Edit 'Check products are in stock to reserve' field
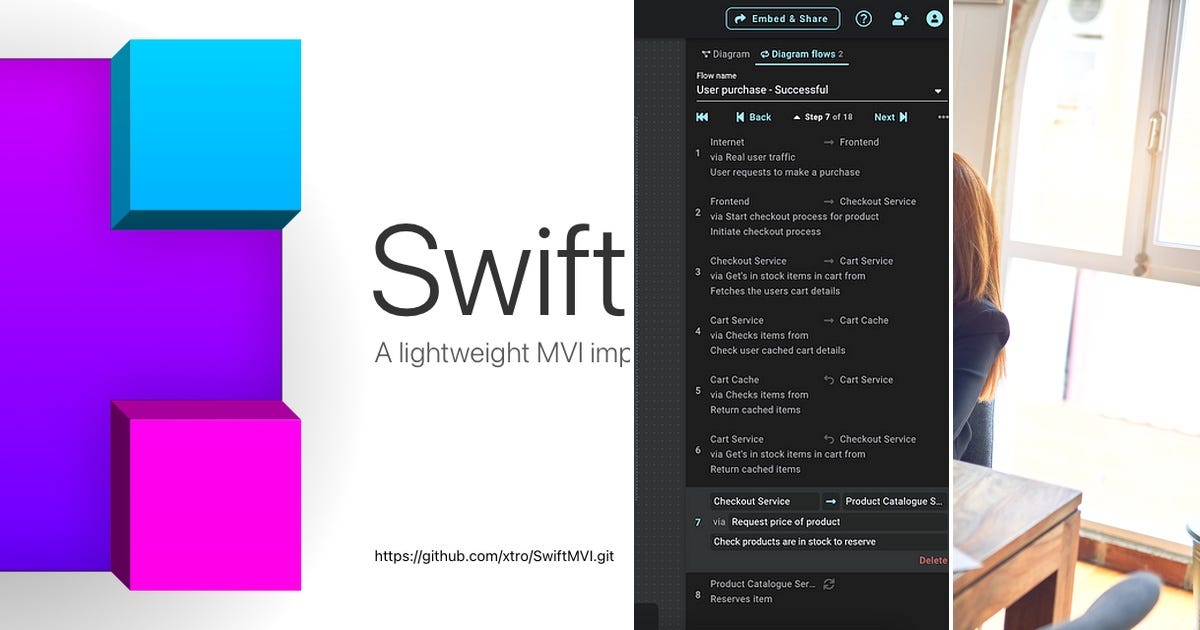The width and height of the screenshot is (1200, 630). click(x=828, y=542)
